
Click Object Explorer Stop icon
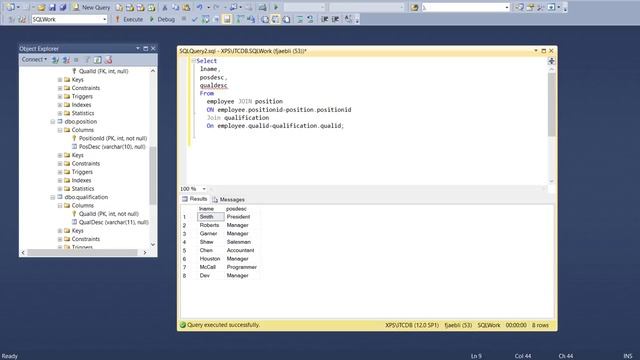[x=76, y=60]
